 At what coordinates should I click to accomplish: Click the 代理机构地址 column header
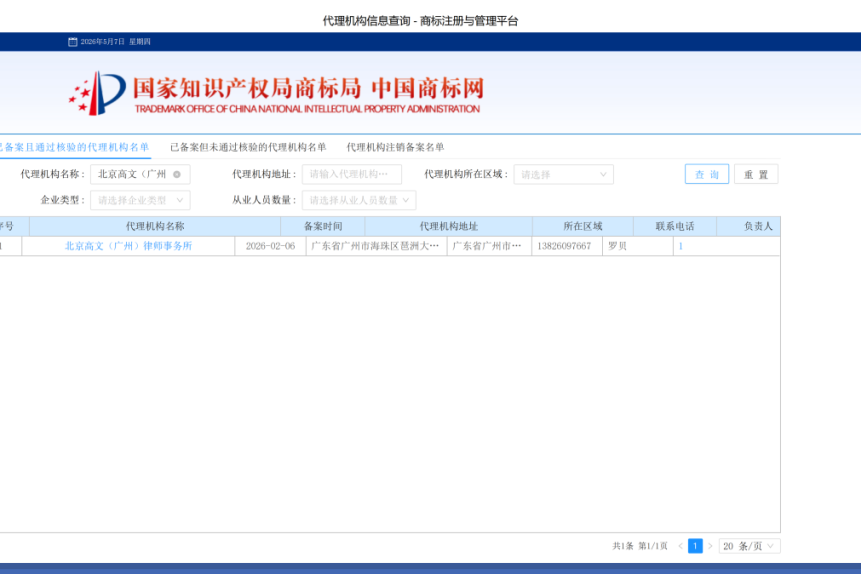(x=449, y=226)
